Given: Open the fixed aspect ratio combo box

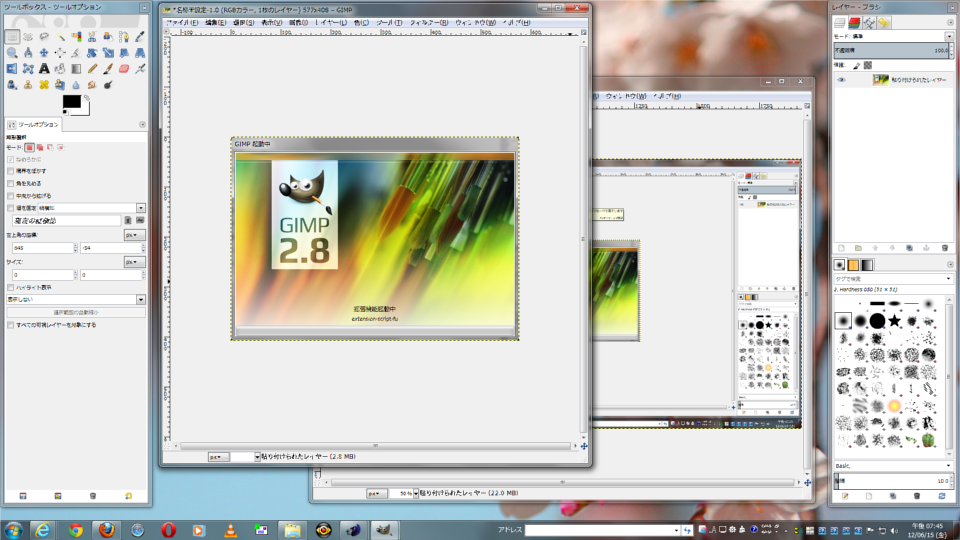Looking at the screenshot, I should [92, 208].
